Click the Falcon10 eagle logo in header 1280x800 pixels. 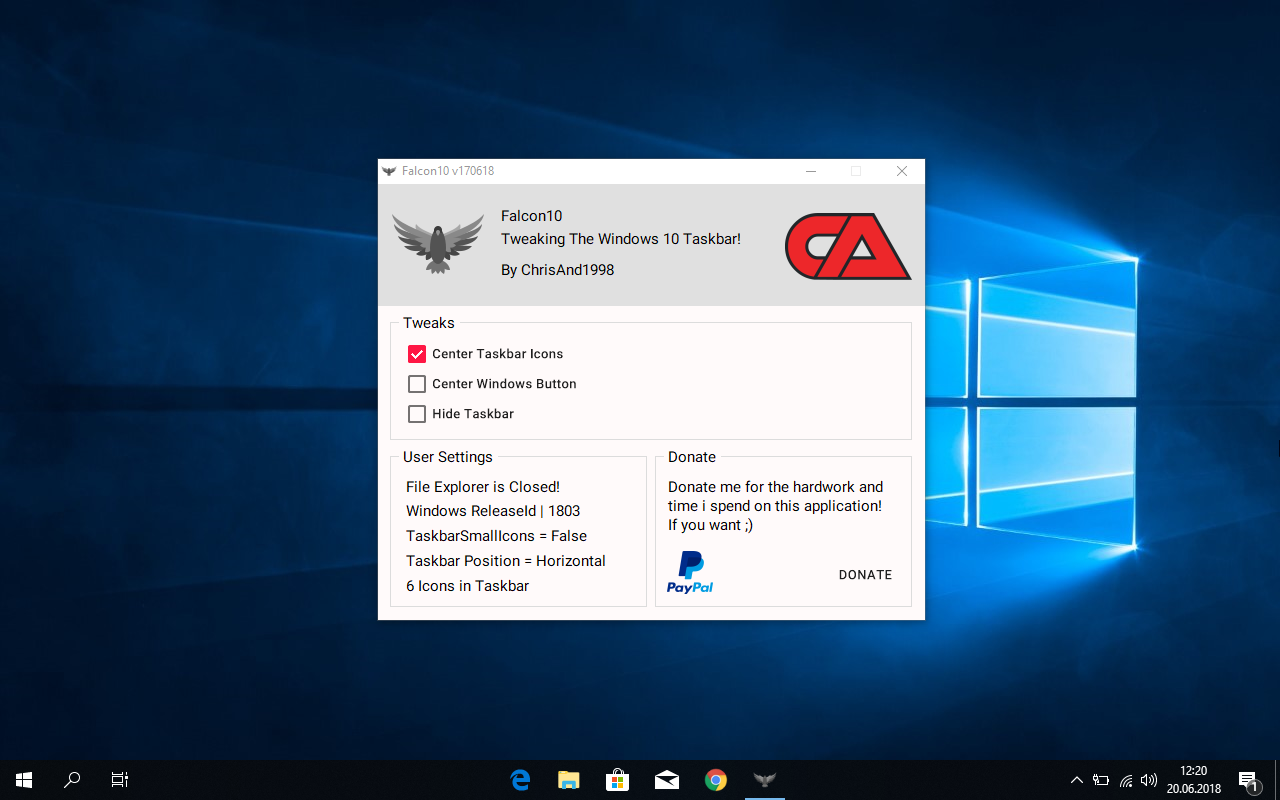[438, 243]
